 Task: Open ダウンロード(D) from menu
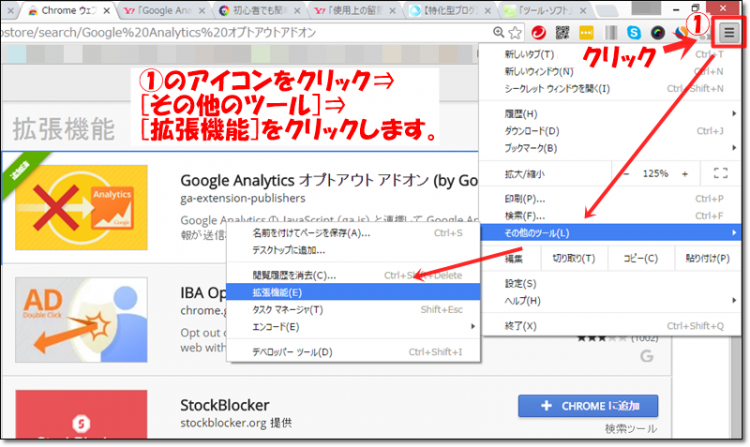tap(610, 131)
